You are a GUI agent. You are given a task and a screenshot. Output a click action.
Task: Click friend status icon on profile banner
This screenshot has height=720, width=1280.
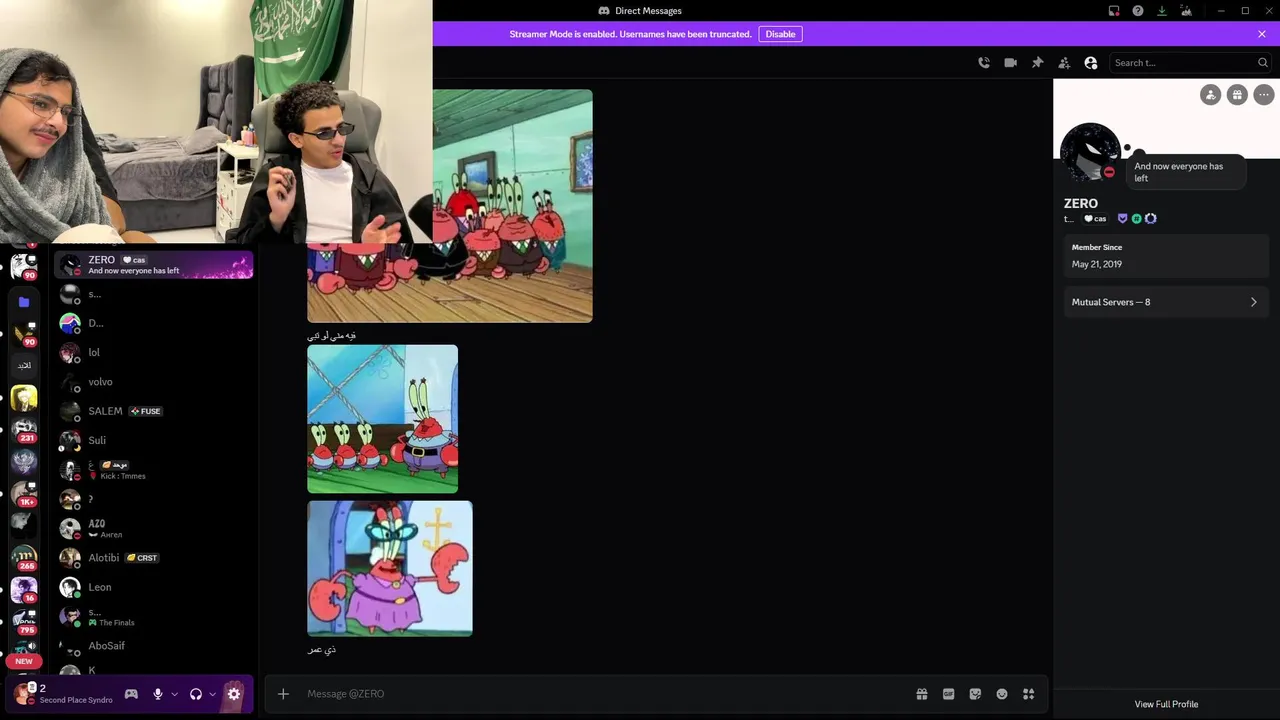(1211, 95)
